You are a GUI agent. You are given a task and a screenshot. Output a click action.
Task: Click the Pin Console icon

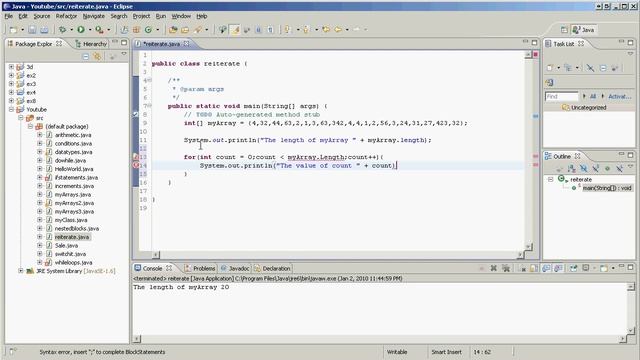[573, 268]
